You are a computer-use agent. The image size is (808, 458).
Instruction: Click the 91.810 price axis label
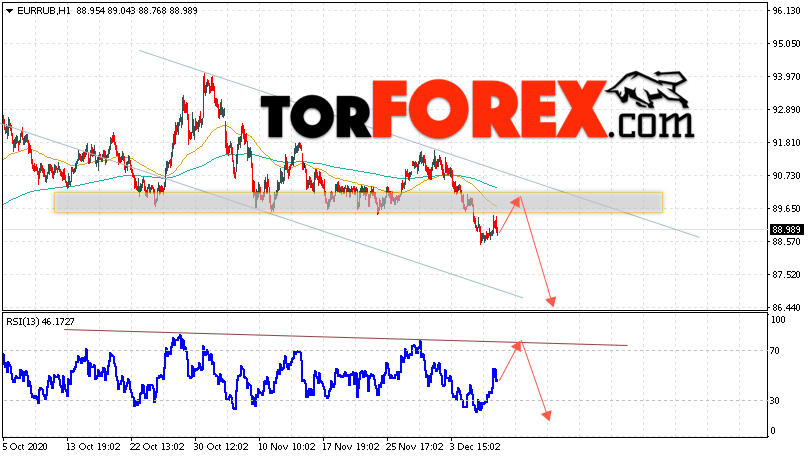coord(786,143)
